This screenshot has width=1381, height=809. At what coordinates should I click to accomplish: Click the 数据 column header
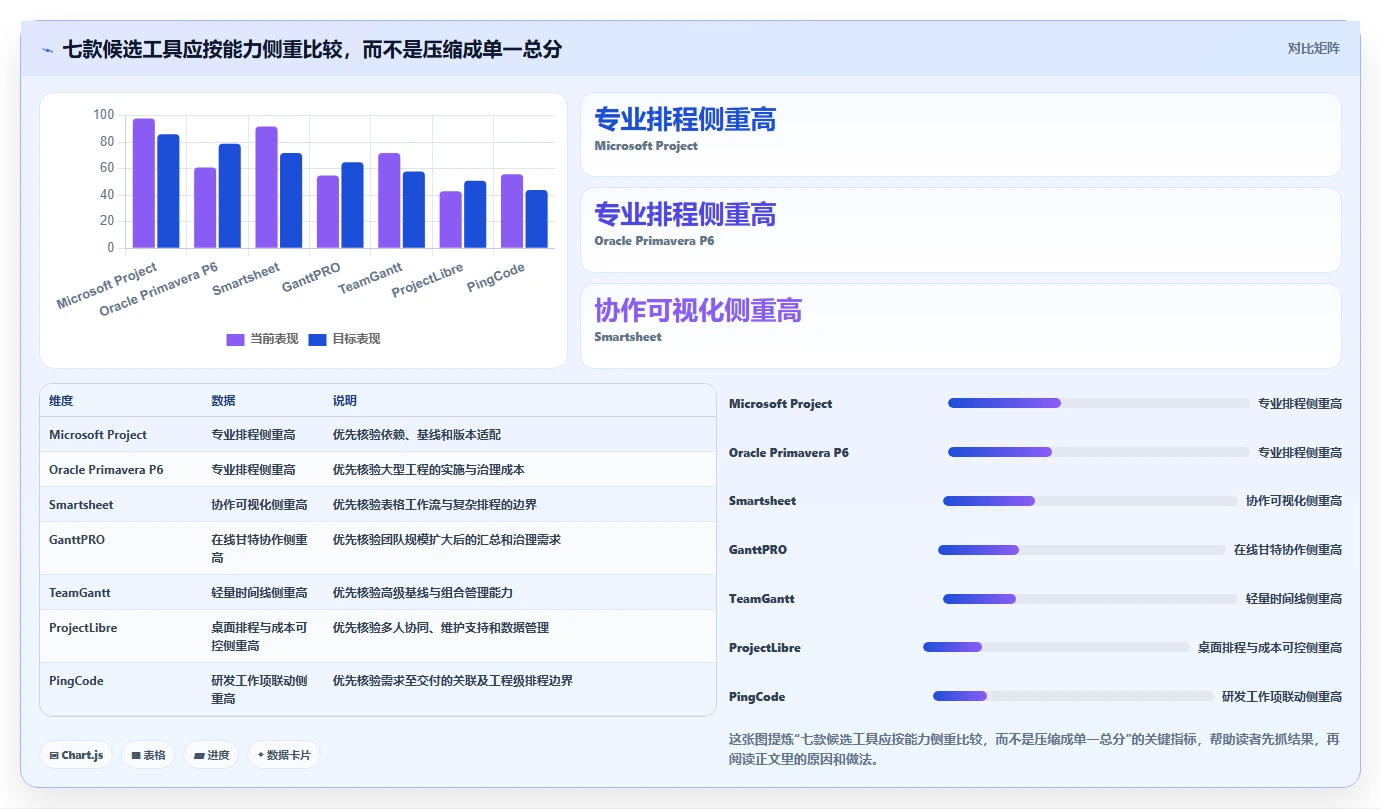(223, 400)
